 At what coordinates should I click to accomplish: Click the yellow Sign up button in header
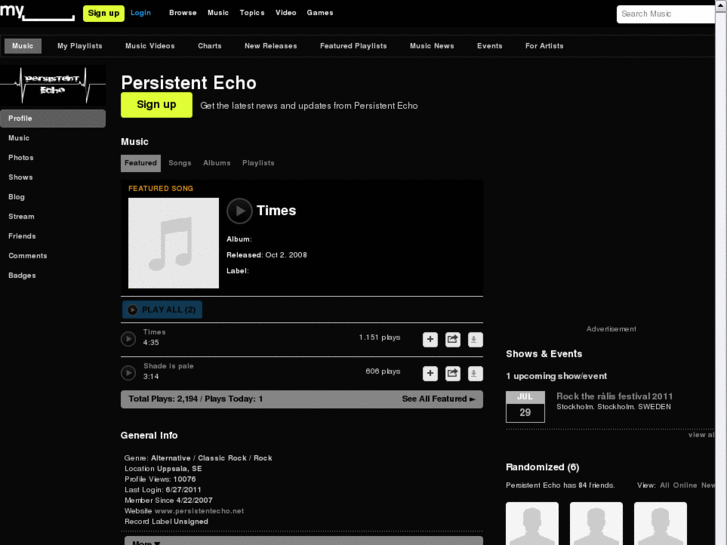pyautogui.click(x=103, y=13)
